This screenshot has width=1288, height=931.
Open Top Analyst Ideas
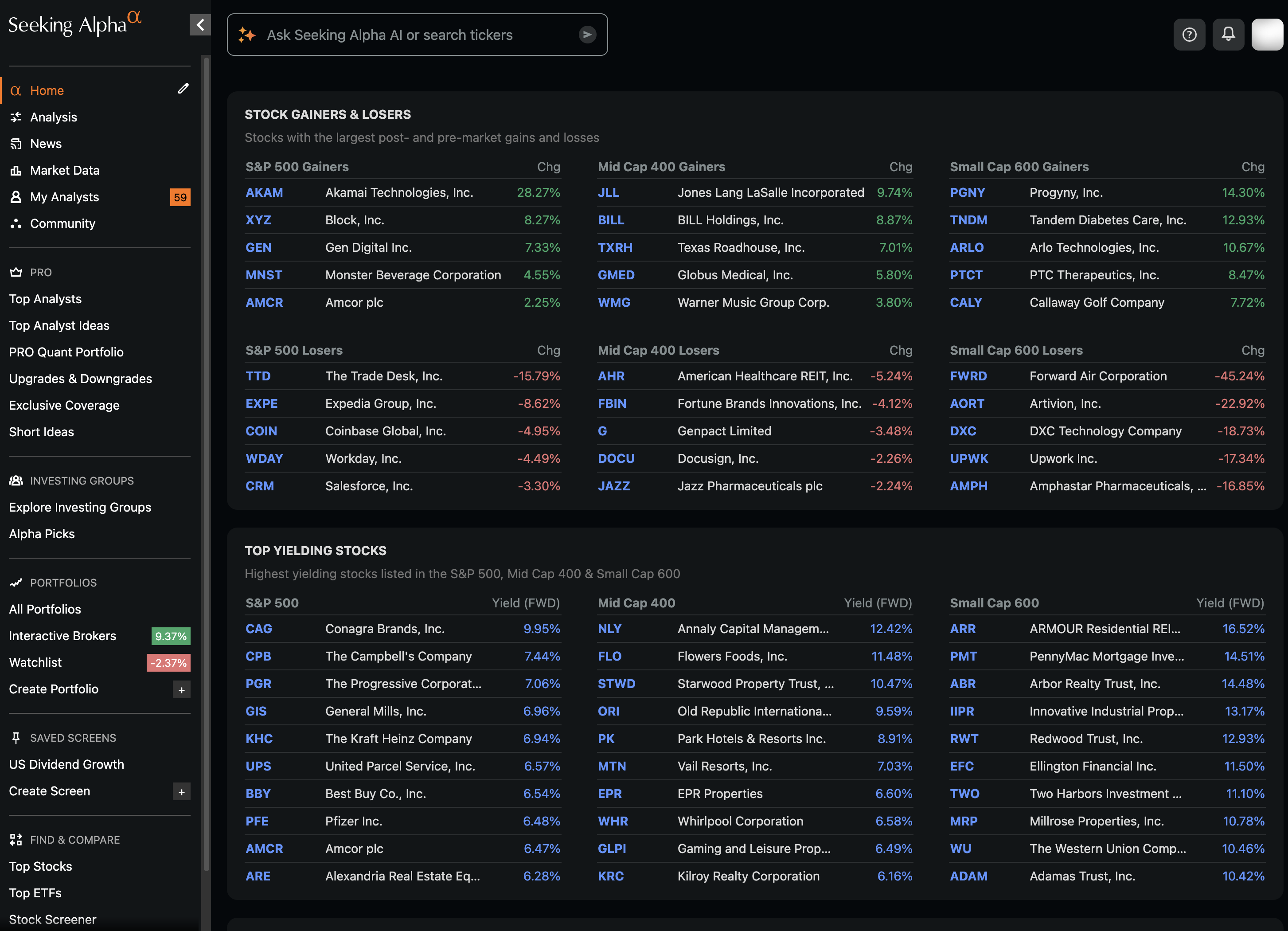(59, 325)
